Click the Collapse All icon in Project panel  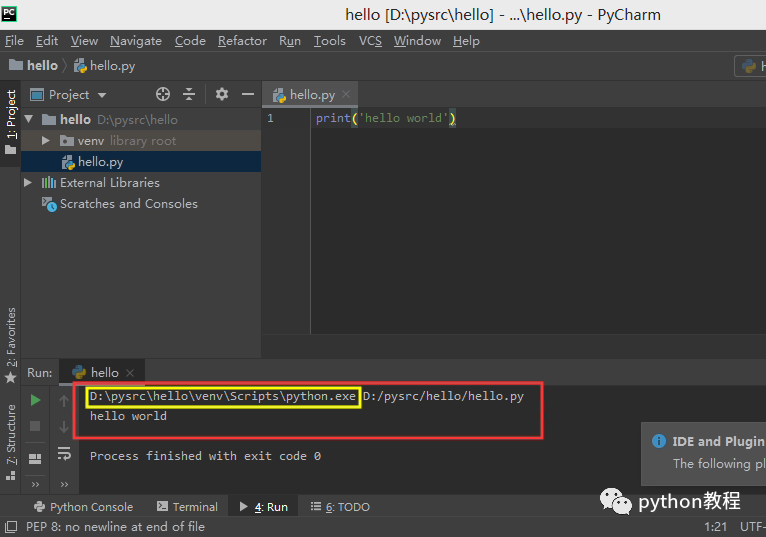[x=189, y=94]
